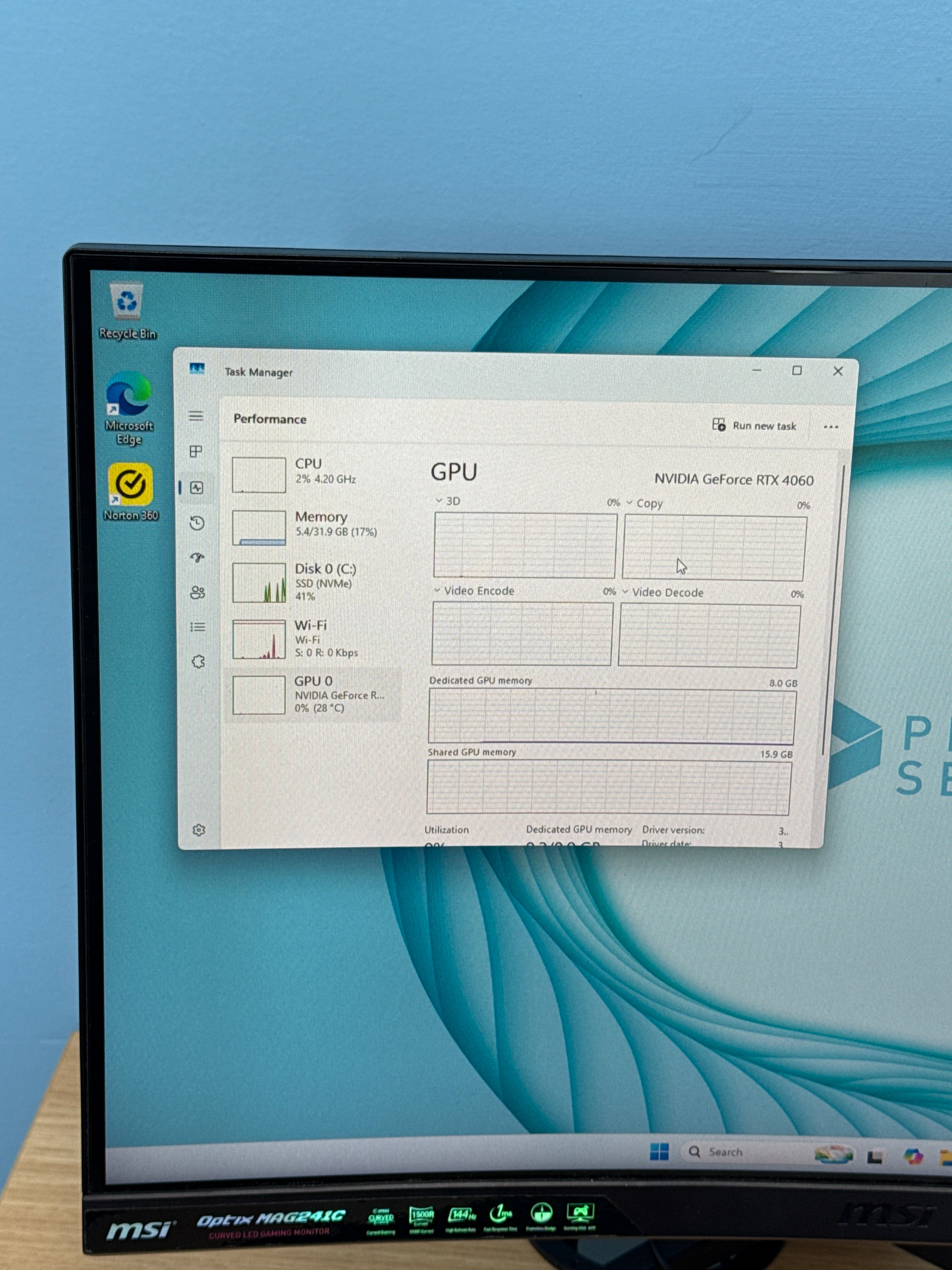Maximize the Task Manager window
Image resolution: width=952 pixels, height=1270 pixels.
pos(796,370)
